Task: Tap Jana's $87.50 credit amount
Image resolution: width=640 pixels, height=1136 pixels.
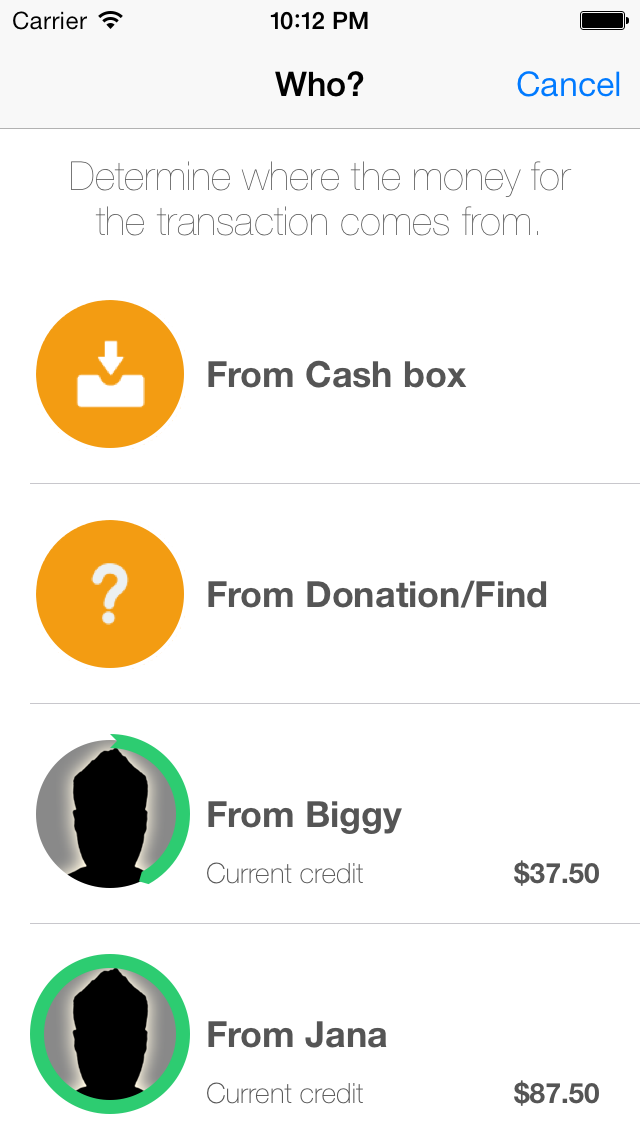Action: pos(556,1093)
